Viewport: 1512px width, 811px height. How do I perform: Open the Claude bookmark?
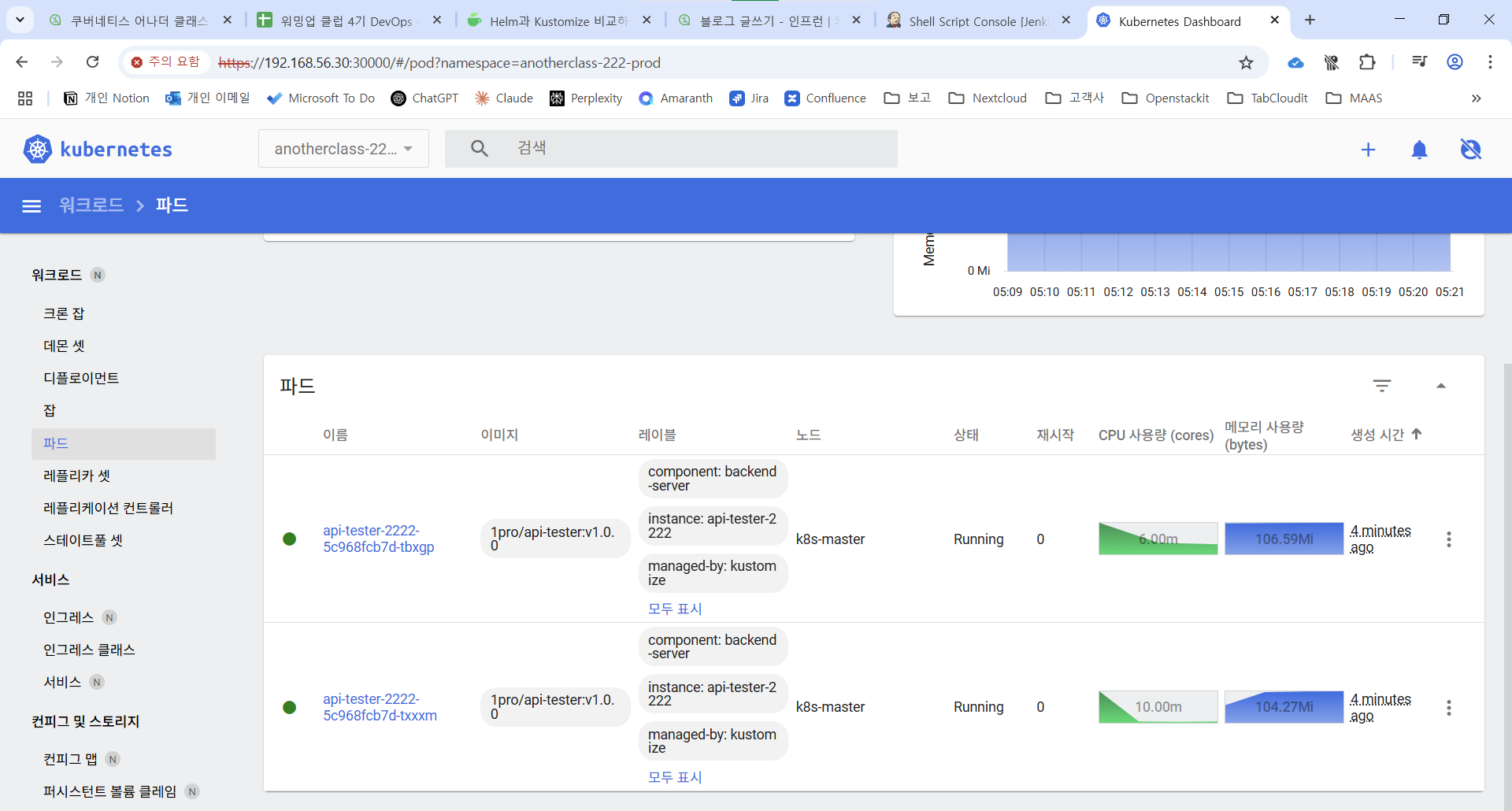[x=504, y=98]
